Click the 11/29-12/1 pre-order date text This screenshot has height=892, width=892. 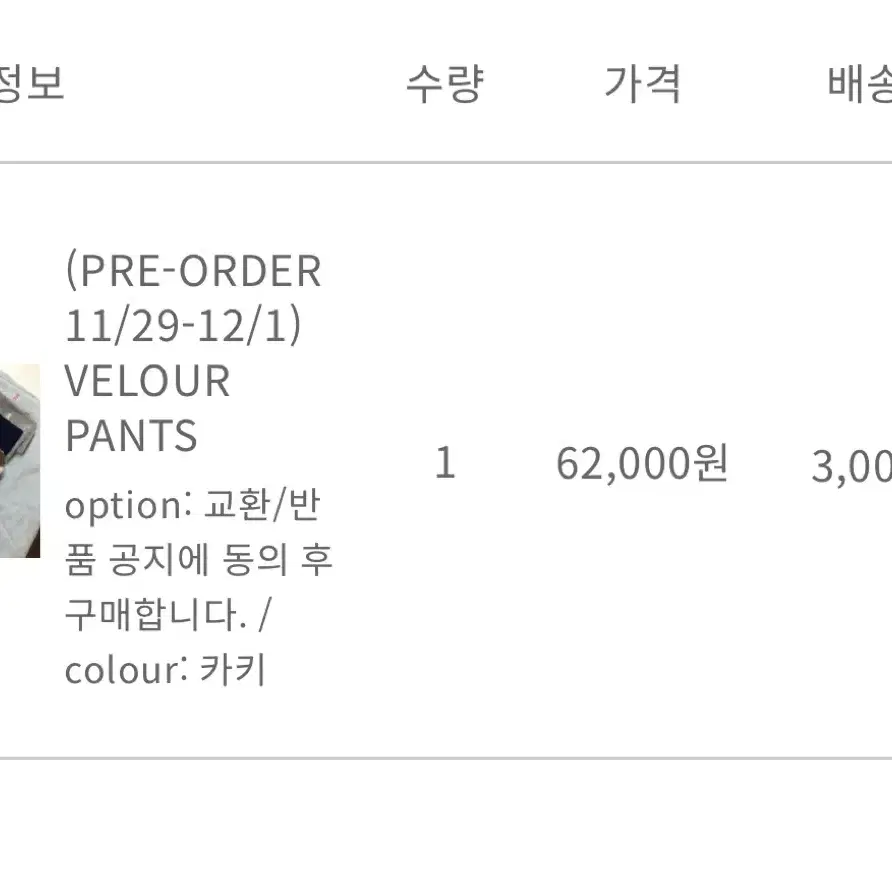pos(183,325)
